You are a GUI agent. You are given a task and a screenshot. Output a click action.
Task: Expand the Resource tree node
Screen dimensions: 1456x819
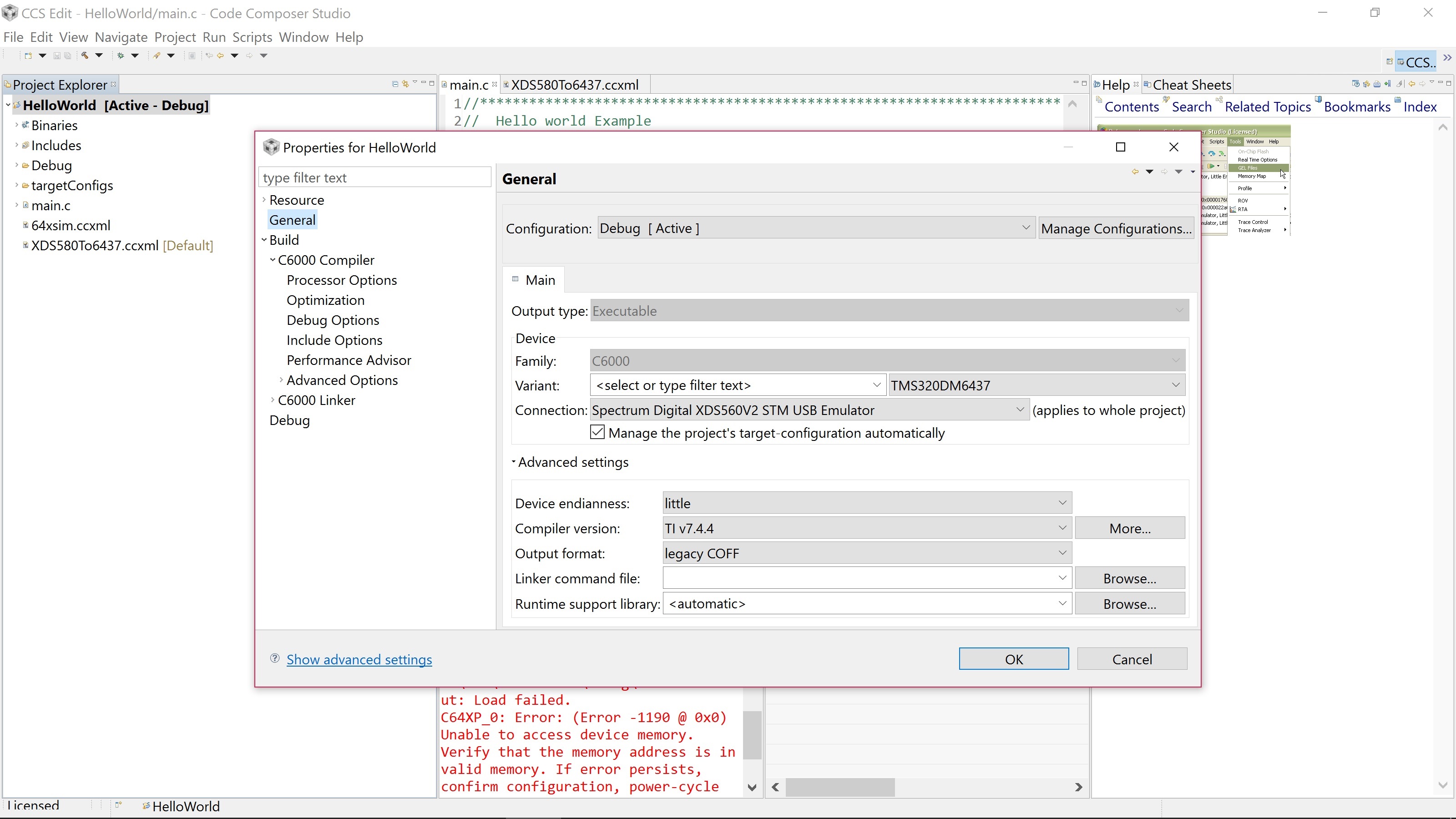click(x=264, y=200)
